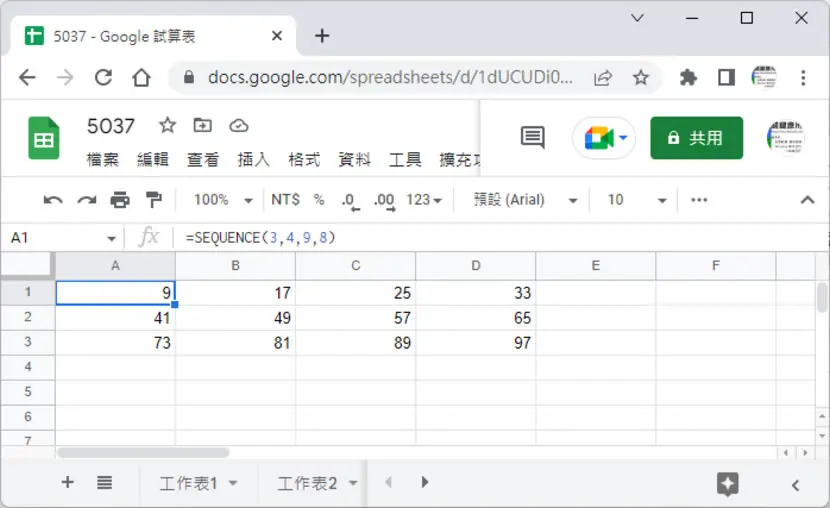Open comment history icon

pos(533,138)
